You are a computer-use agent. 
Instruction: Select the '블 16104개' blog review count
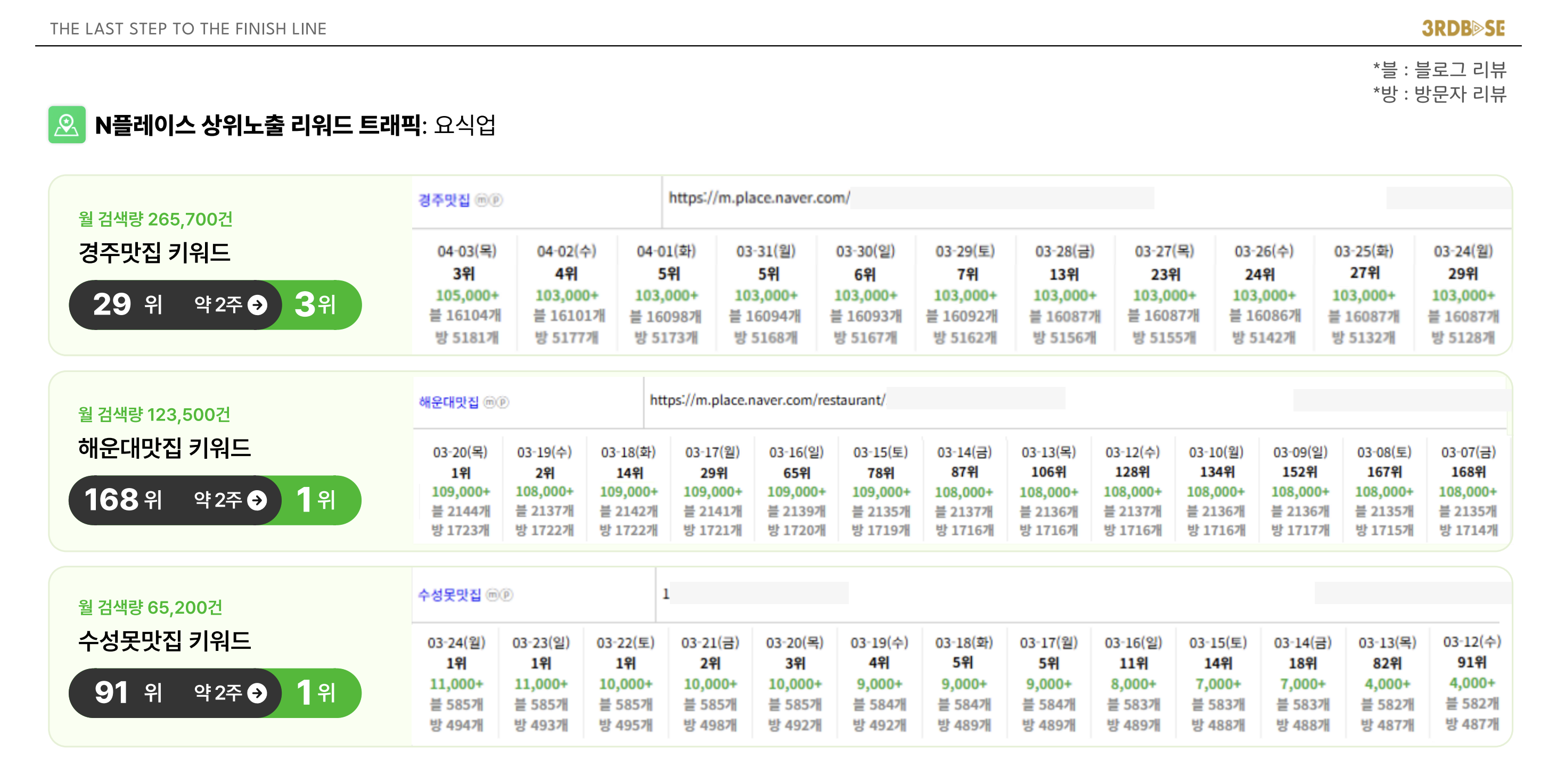coord(465,316)
